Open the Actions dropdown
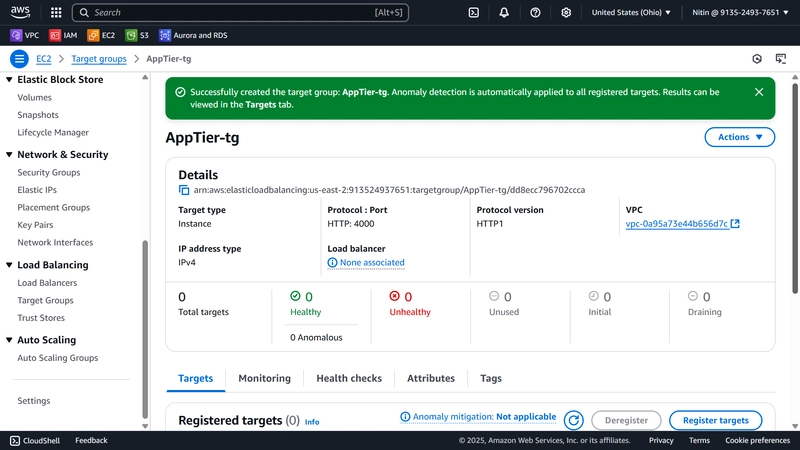Screen dimensions: 800x450 point(739,137)
